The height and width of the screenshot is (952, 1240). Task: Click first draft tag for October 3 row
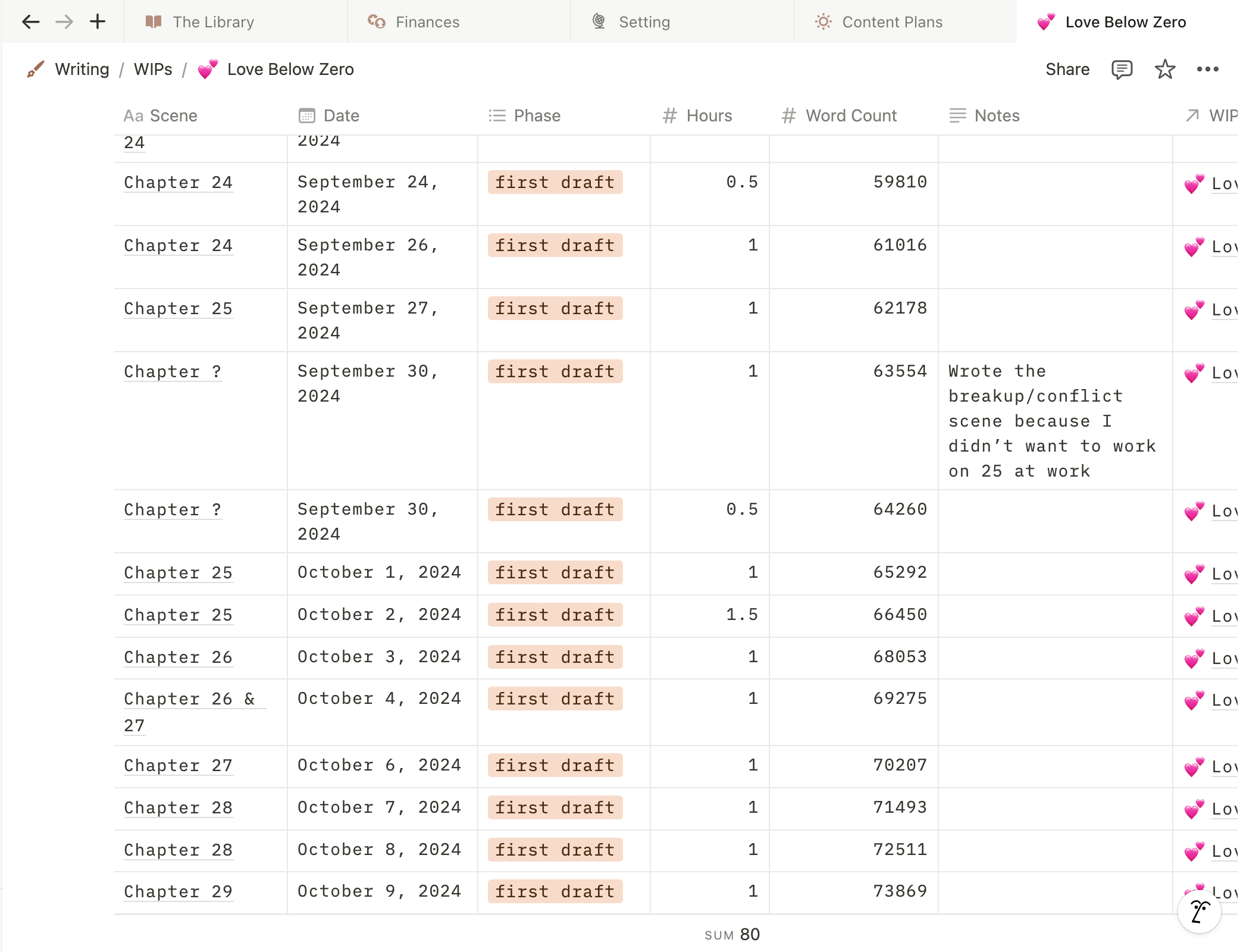(x=555, y=657)
